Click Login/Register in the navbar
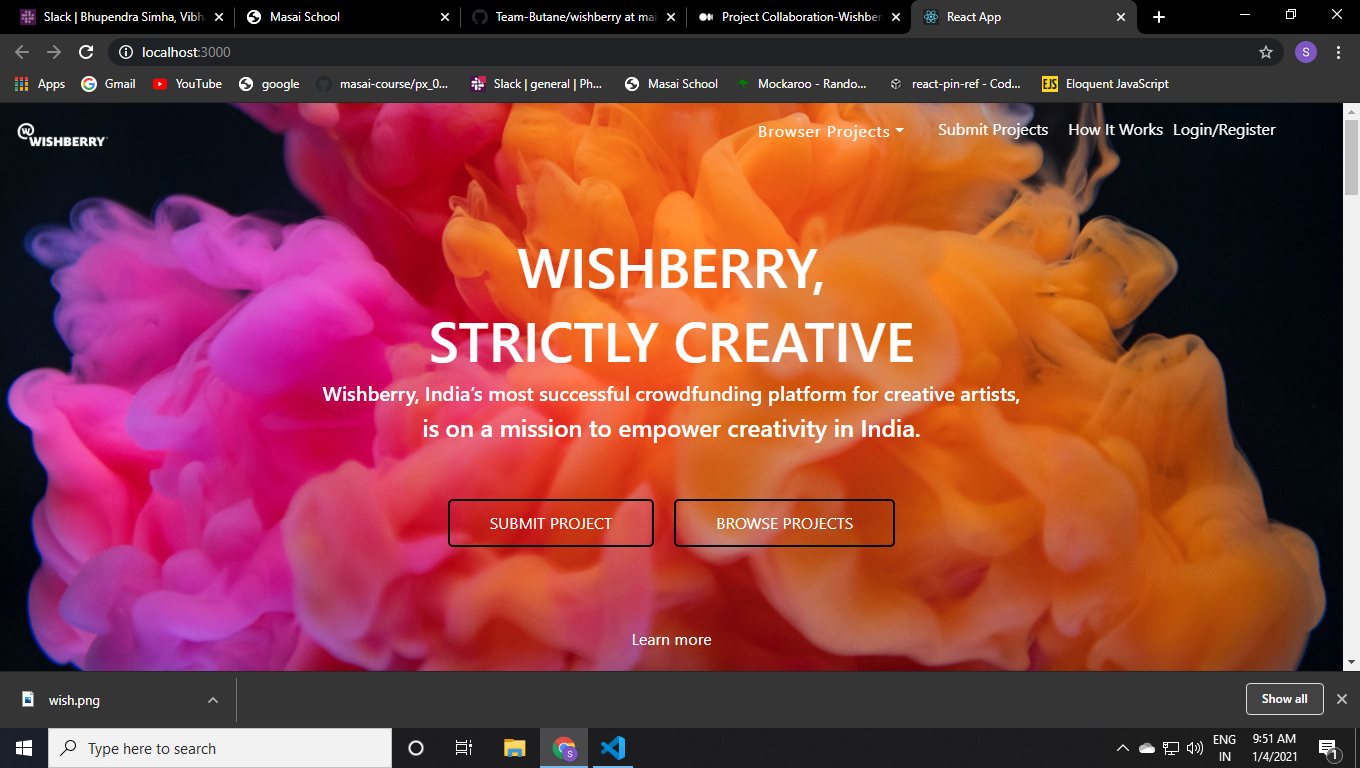 click(x=1224, y=130)
